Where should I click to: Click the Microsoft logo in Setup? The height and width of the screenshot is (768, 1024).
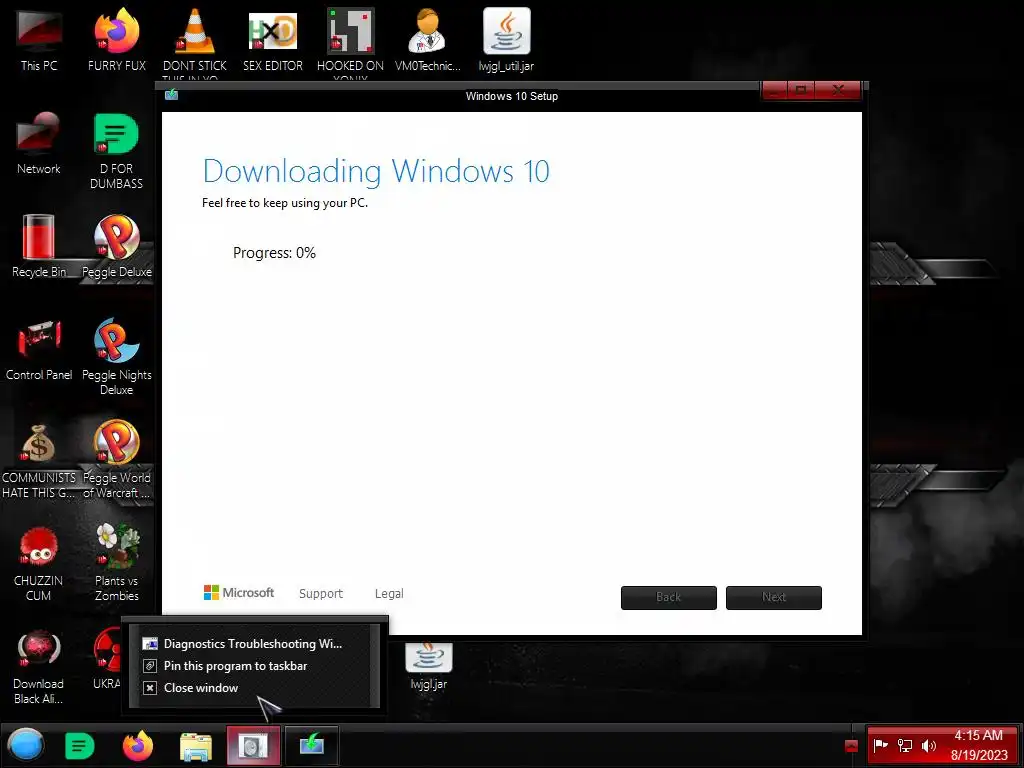[239, 592]
